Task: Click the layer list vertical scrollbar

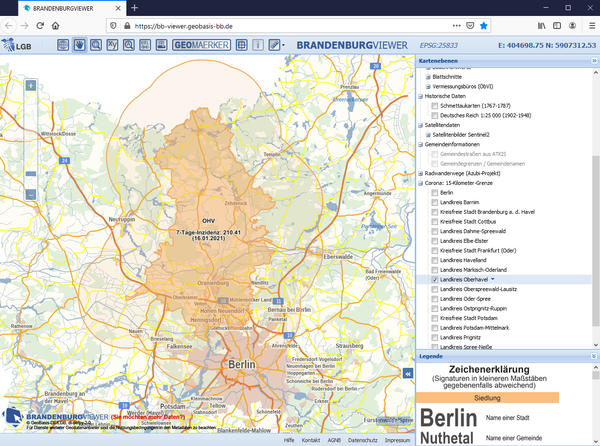Action: pyautogui.click(x=596, y=241)
